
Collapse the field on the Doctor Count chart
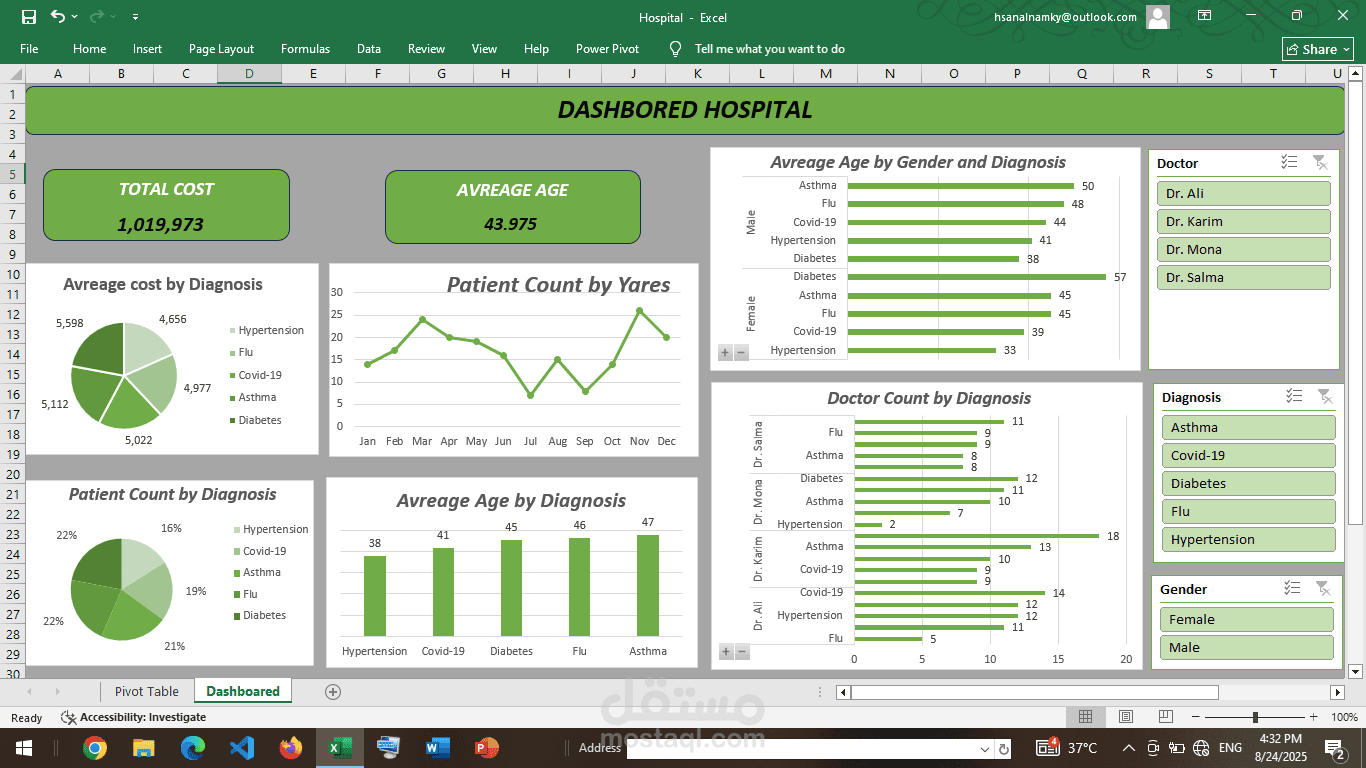point(742,652)
